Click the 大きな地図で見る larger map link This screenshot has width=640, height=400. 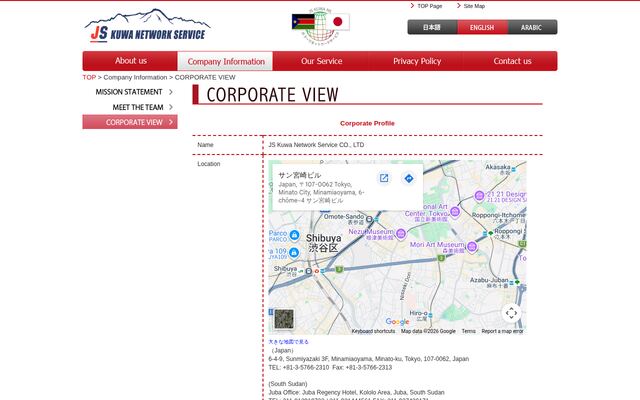[289, 342]
